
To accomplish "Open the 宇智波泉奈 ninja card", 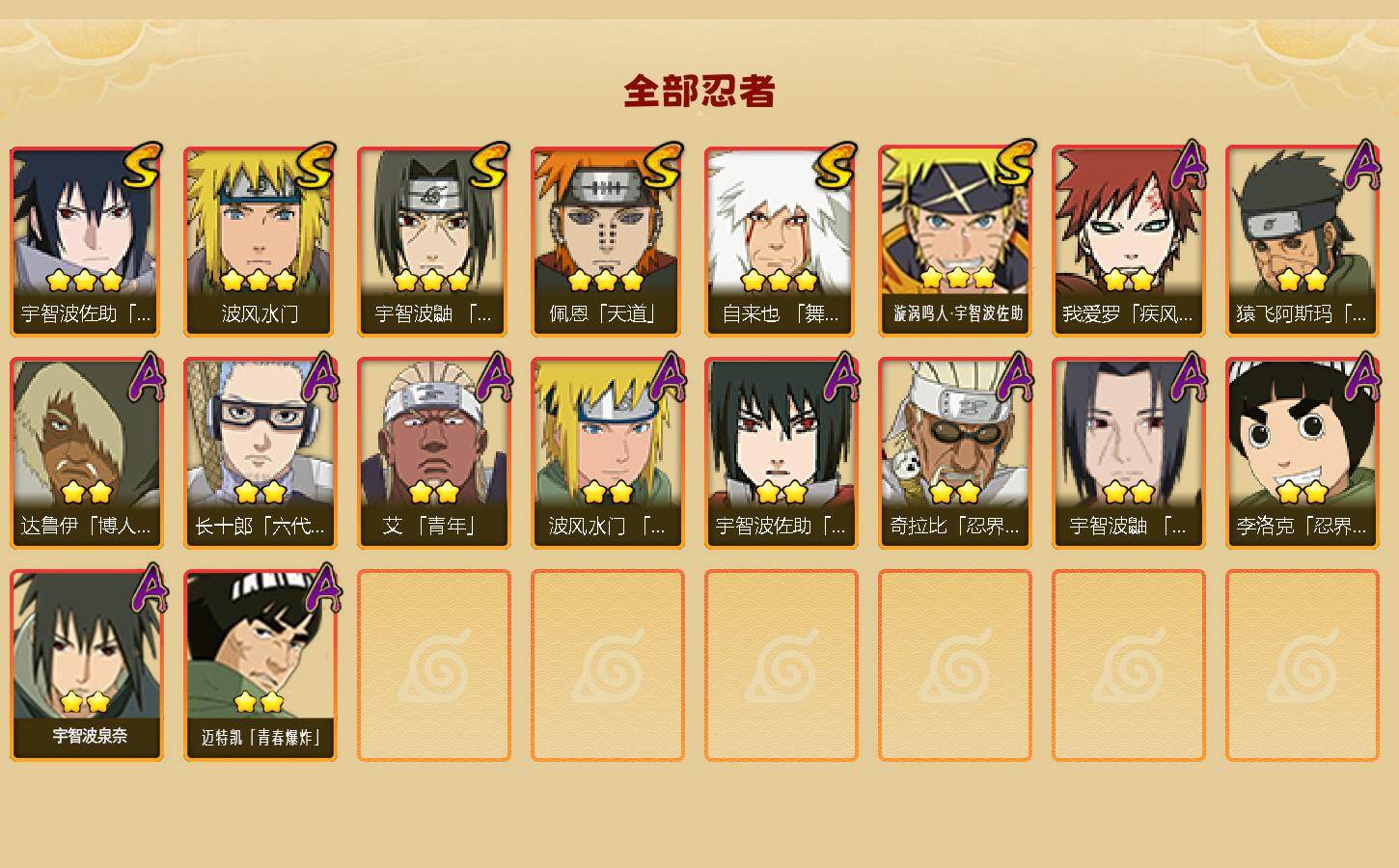I will coord(86,665).
